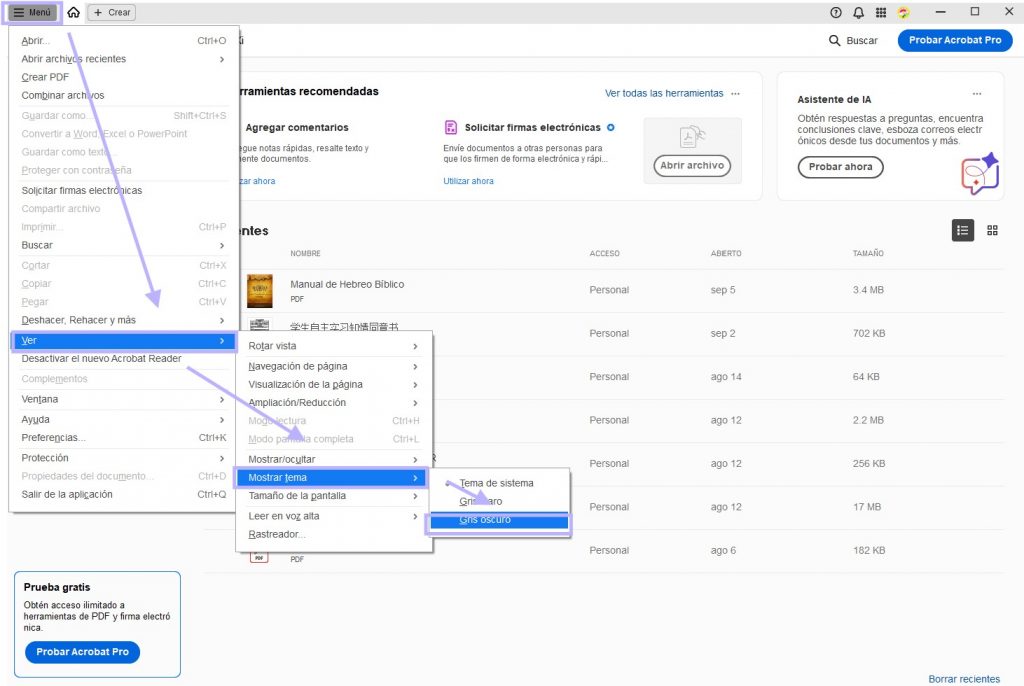The height and width of the screenshot is (686, 1024).
Task: Click the TAMAÑO column header
Action: click(868, 253)
